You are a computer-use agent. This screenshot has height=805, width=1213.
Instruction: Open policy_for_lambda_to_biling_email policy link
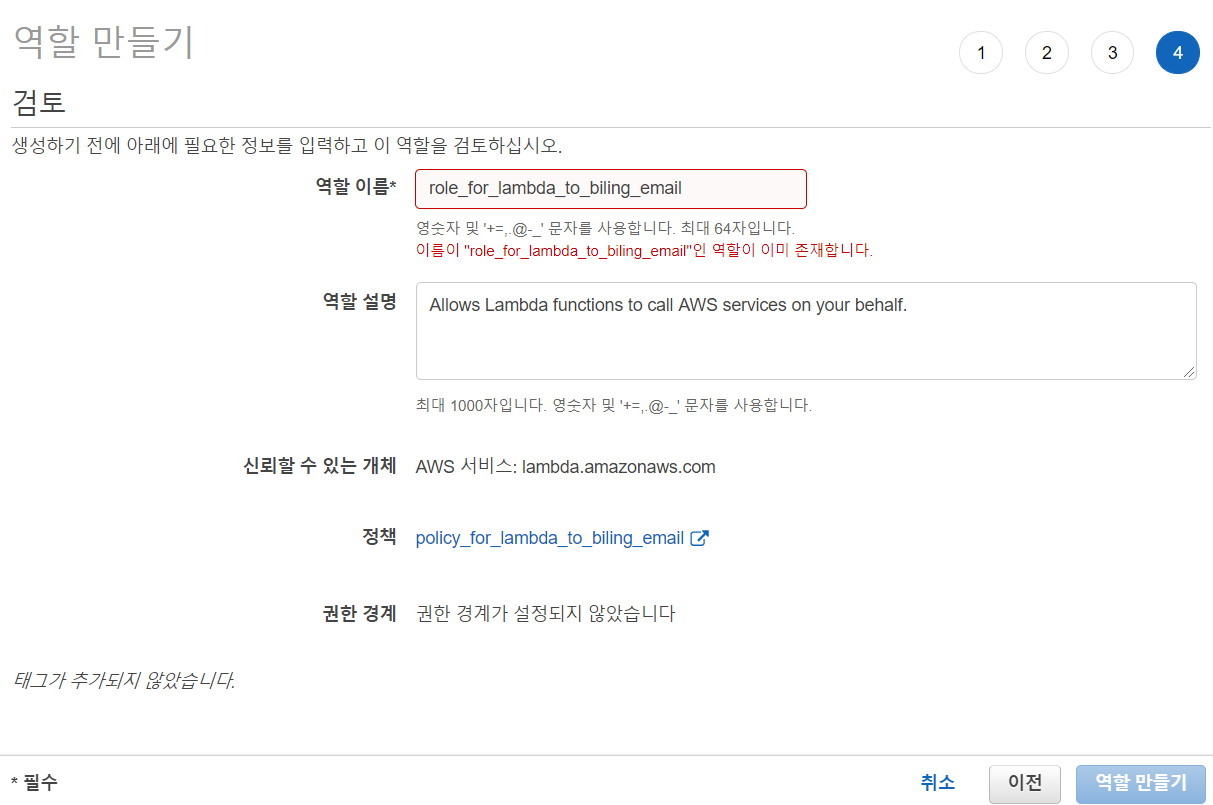tap(550, 538)
